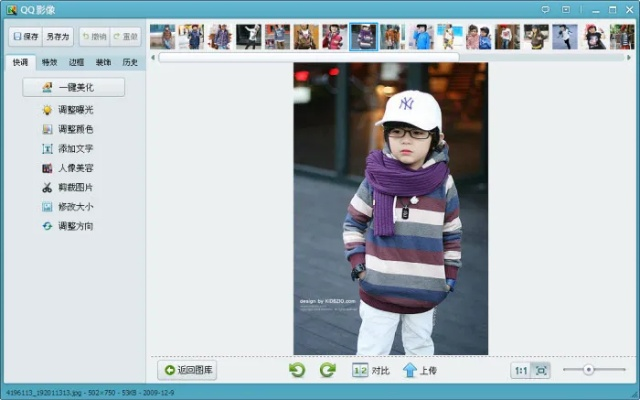This screenshot has width=640, height=400.
Task: Switch to the 边框 border tab
Action: (x=76, y=62)
